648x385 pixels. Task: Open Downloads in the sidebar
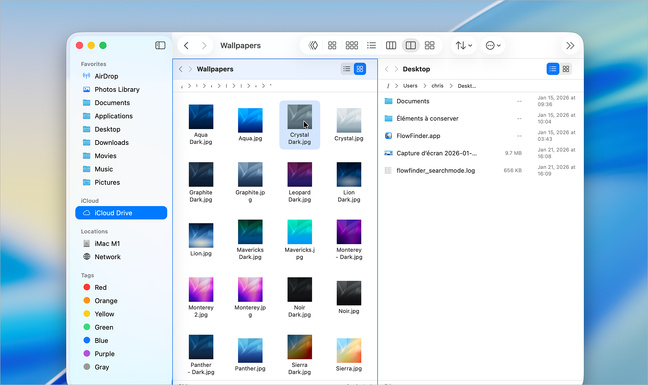[x=121, y=143]
